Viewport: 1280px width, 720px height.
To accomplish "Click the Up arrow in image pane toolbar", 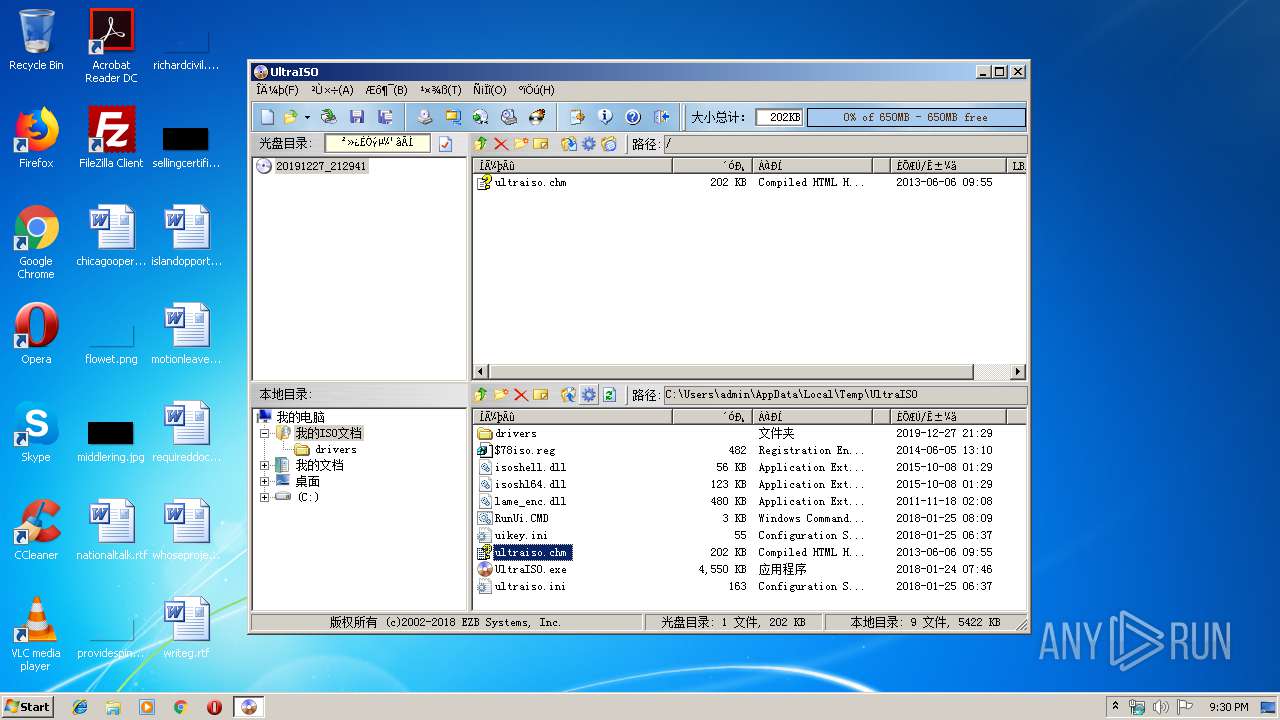I will [x=481, y=144].
